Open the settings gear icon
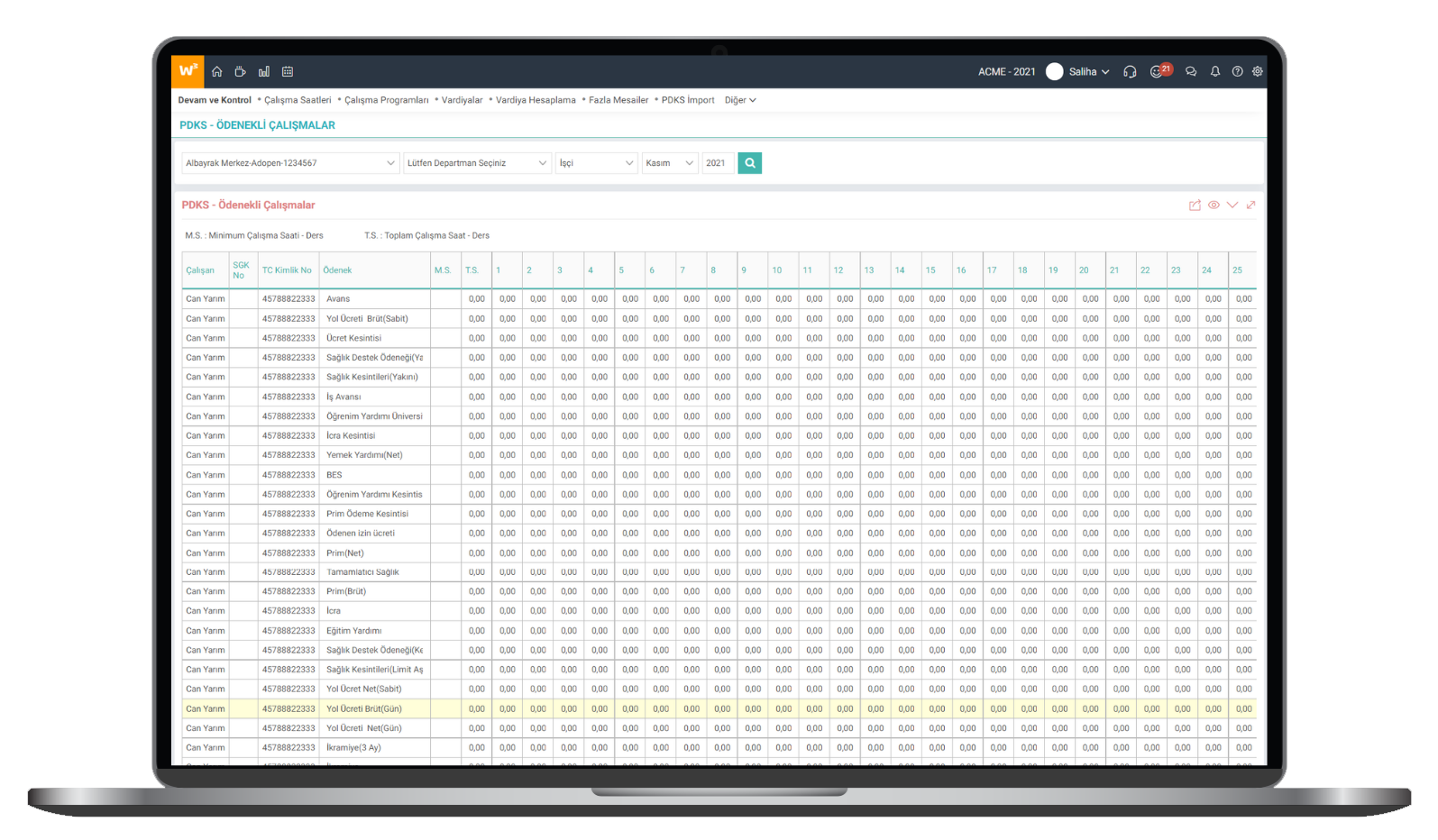Viewport: 1438px width, 840px height. (1258, 71)
